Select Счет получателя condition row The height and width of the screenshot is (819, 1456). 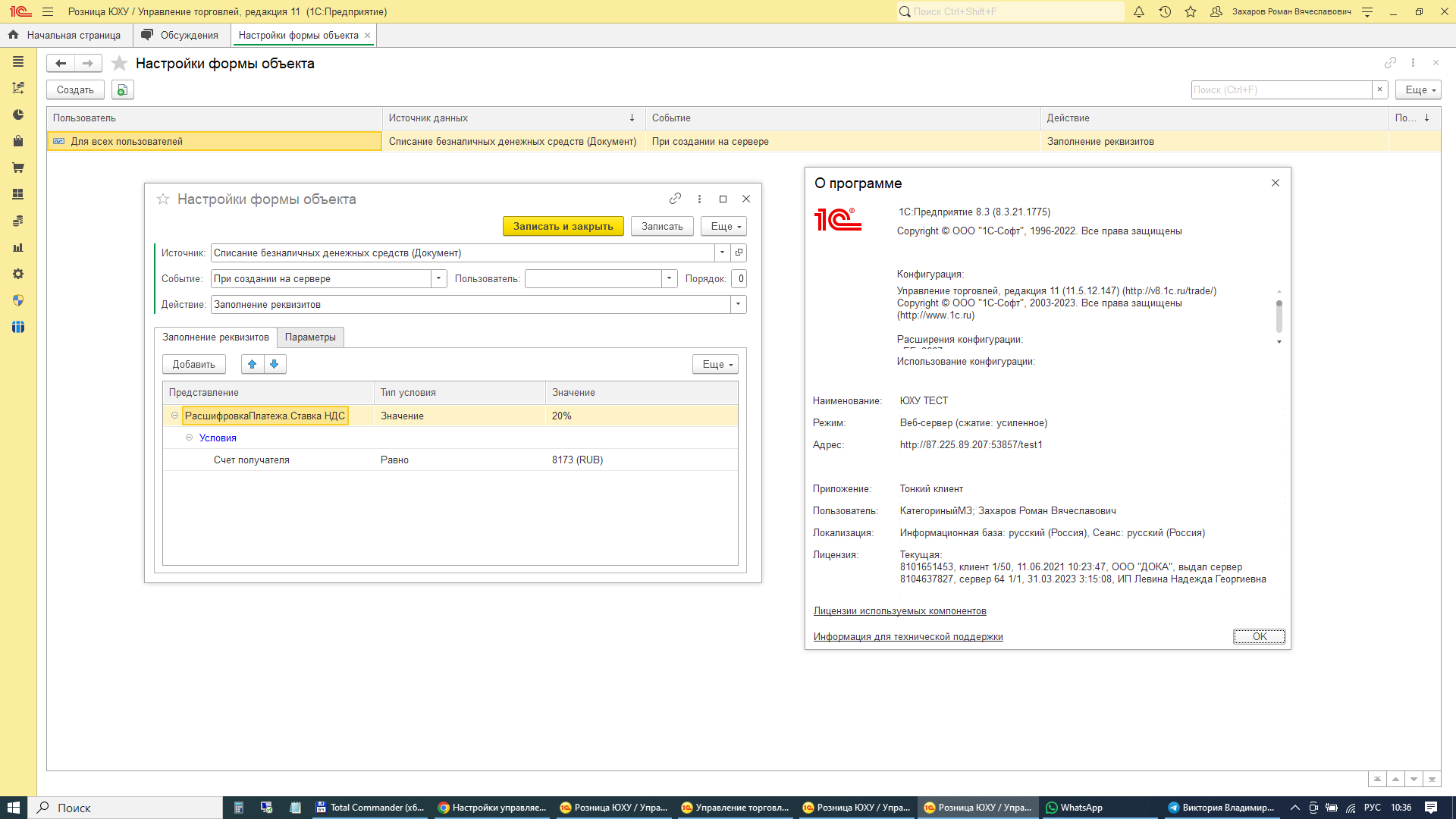click(x=450, y=460)
